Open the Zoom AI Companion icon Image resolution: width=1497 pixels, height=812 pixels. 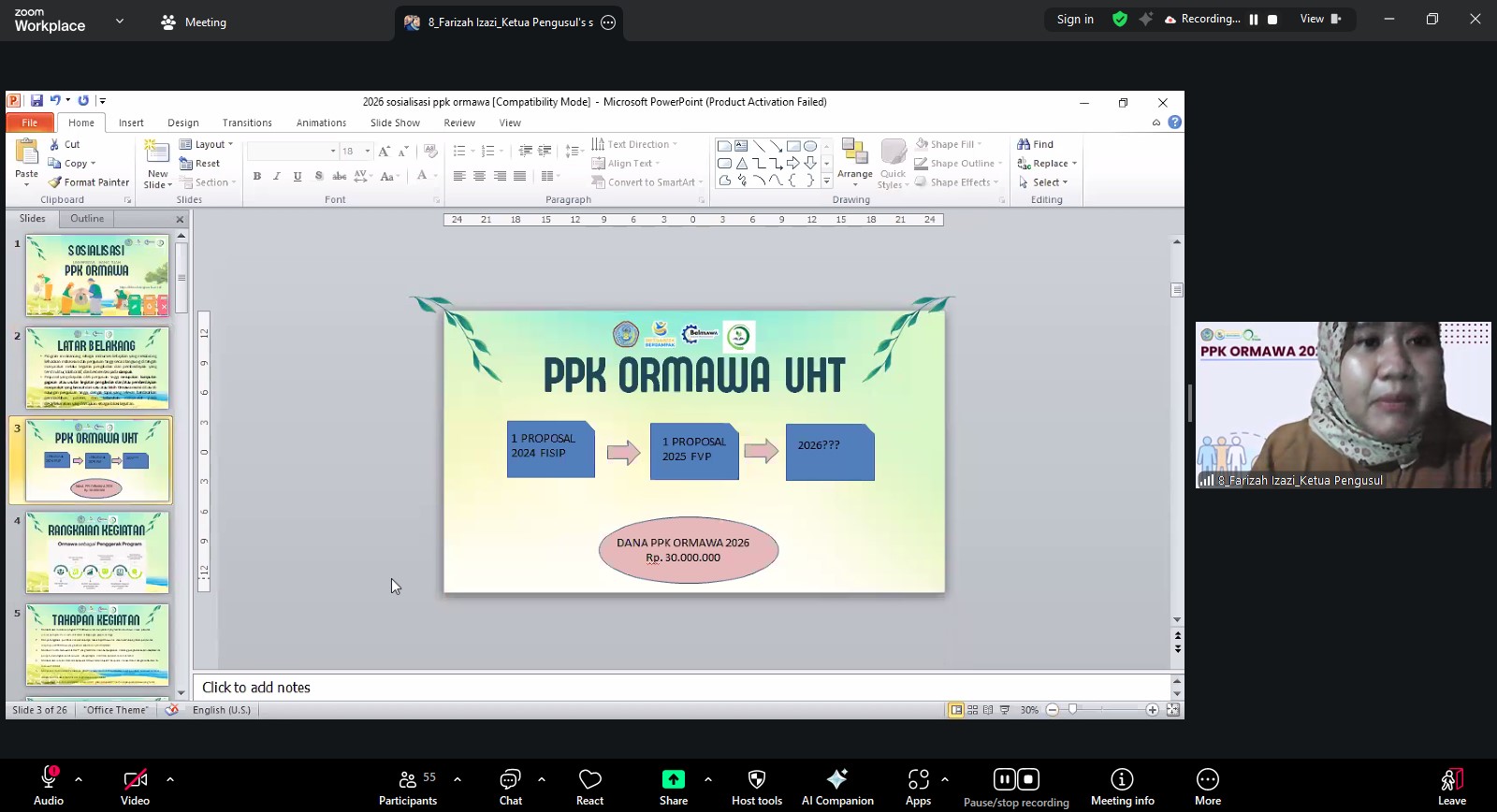pos(837,780)
